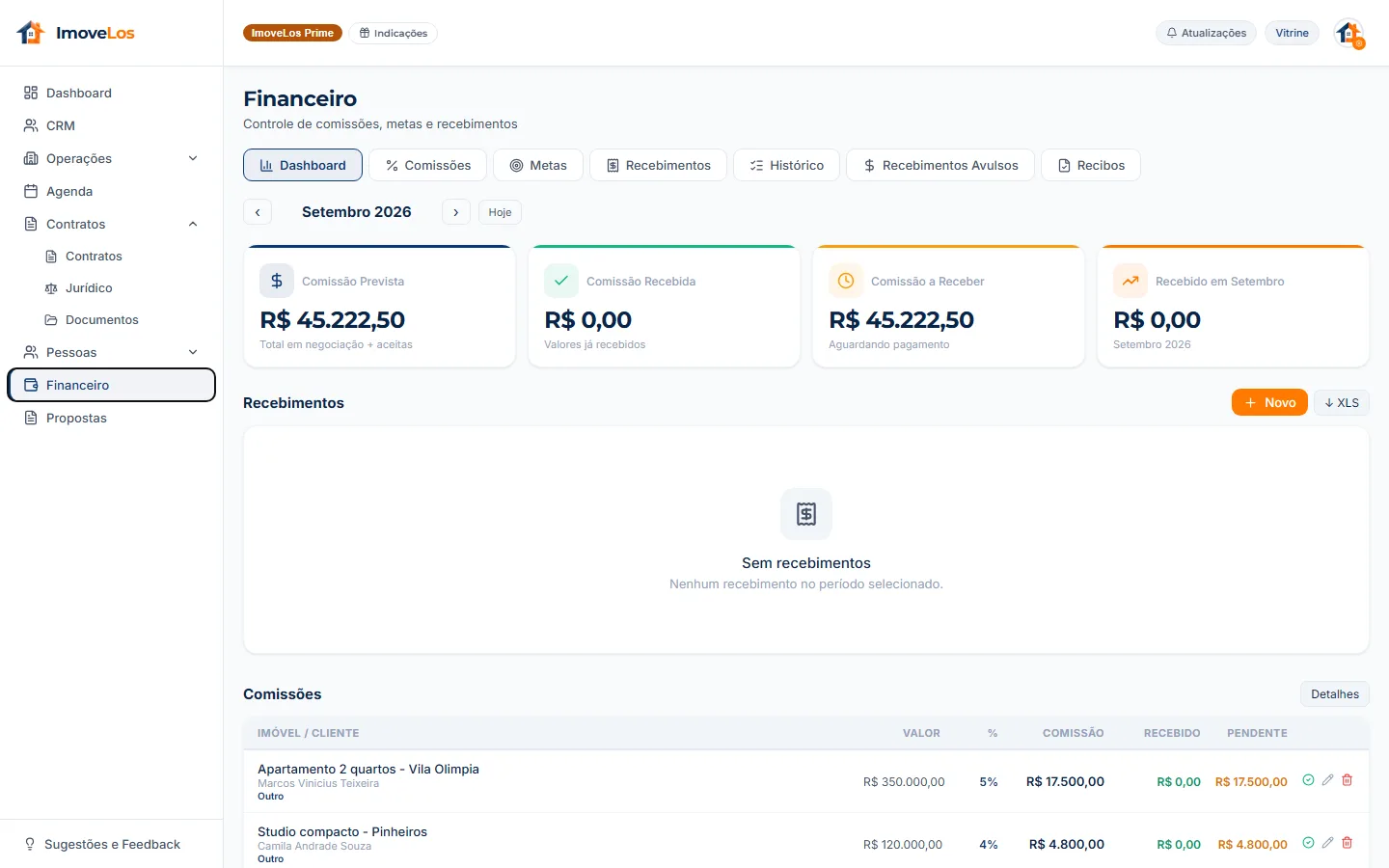Go to previous month with left chevron

(258, 212)
